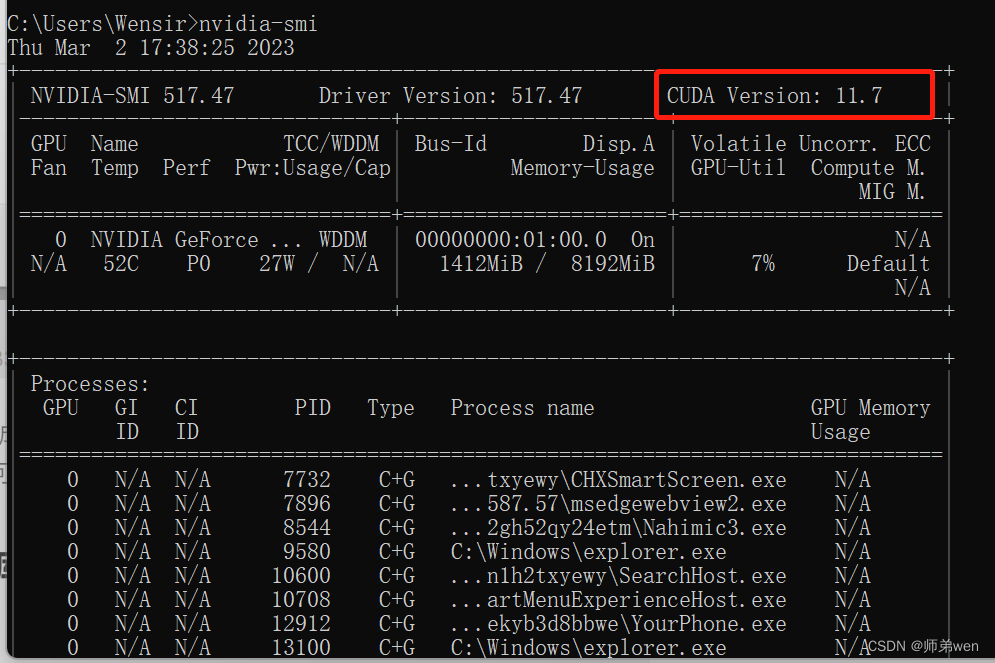
Task: Click the Default compute mode value
Action: pos(888,263)
